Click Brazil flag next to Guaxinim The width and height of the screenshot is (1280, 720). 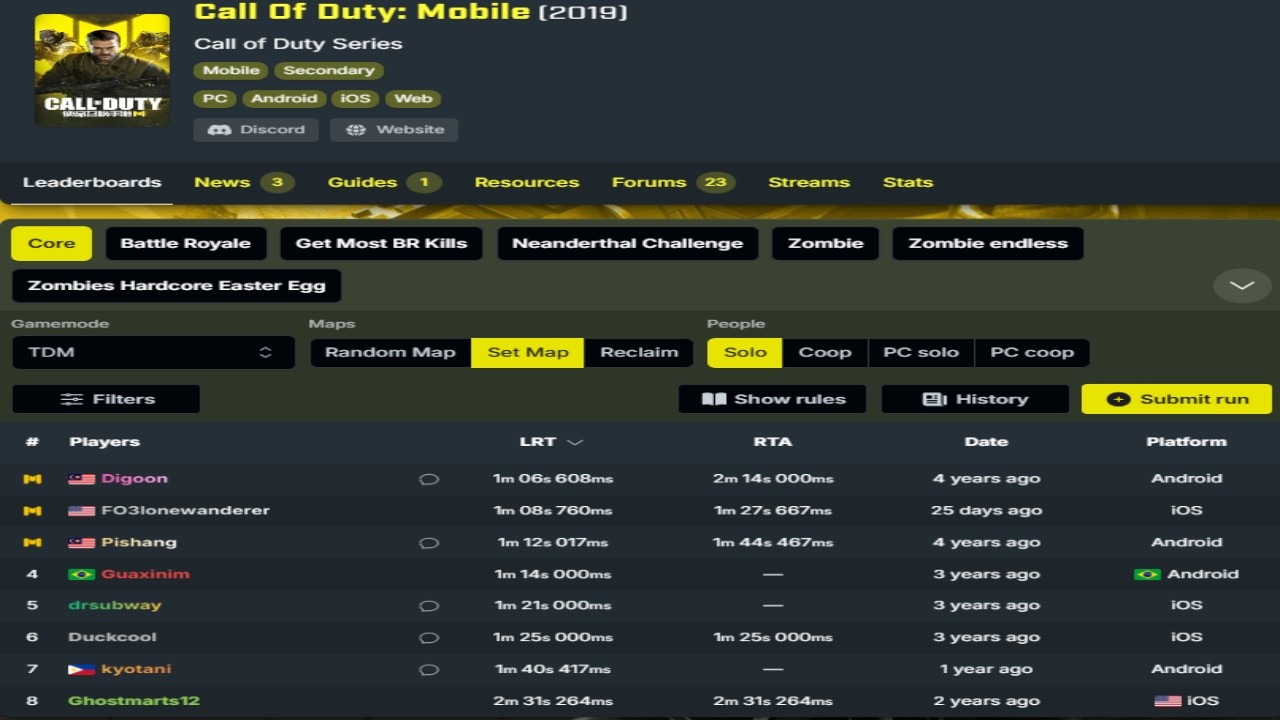(81, 575)
